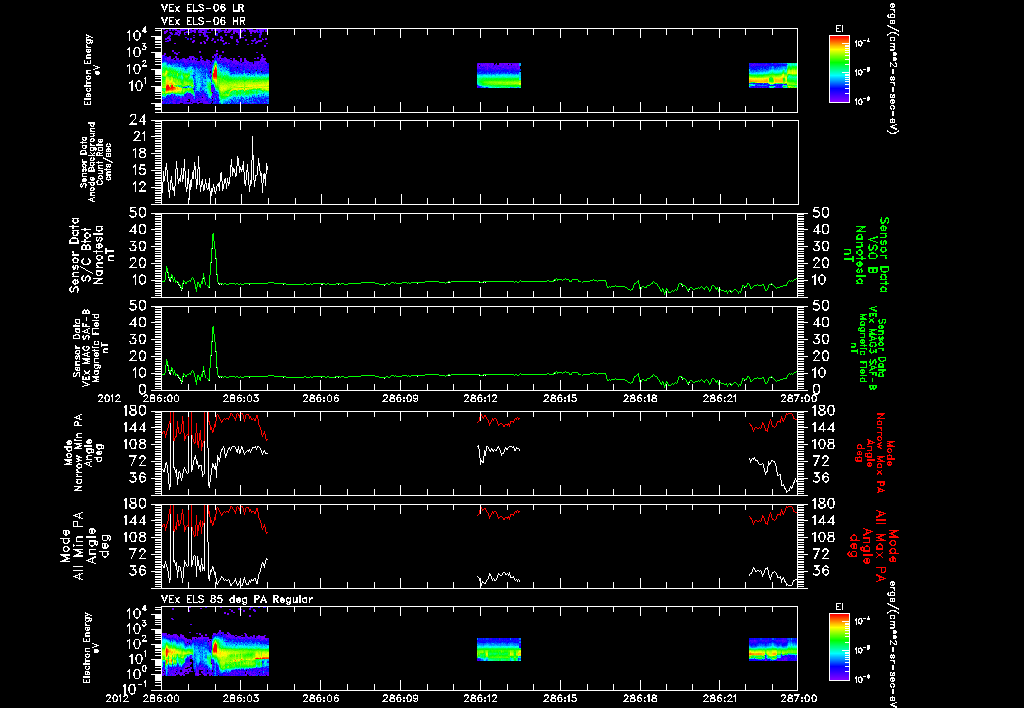Click the "All Min PA Angle" axis label
This screenshot has height=708, width=1024.
tap(84, 545)
